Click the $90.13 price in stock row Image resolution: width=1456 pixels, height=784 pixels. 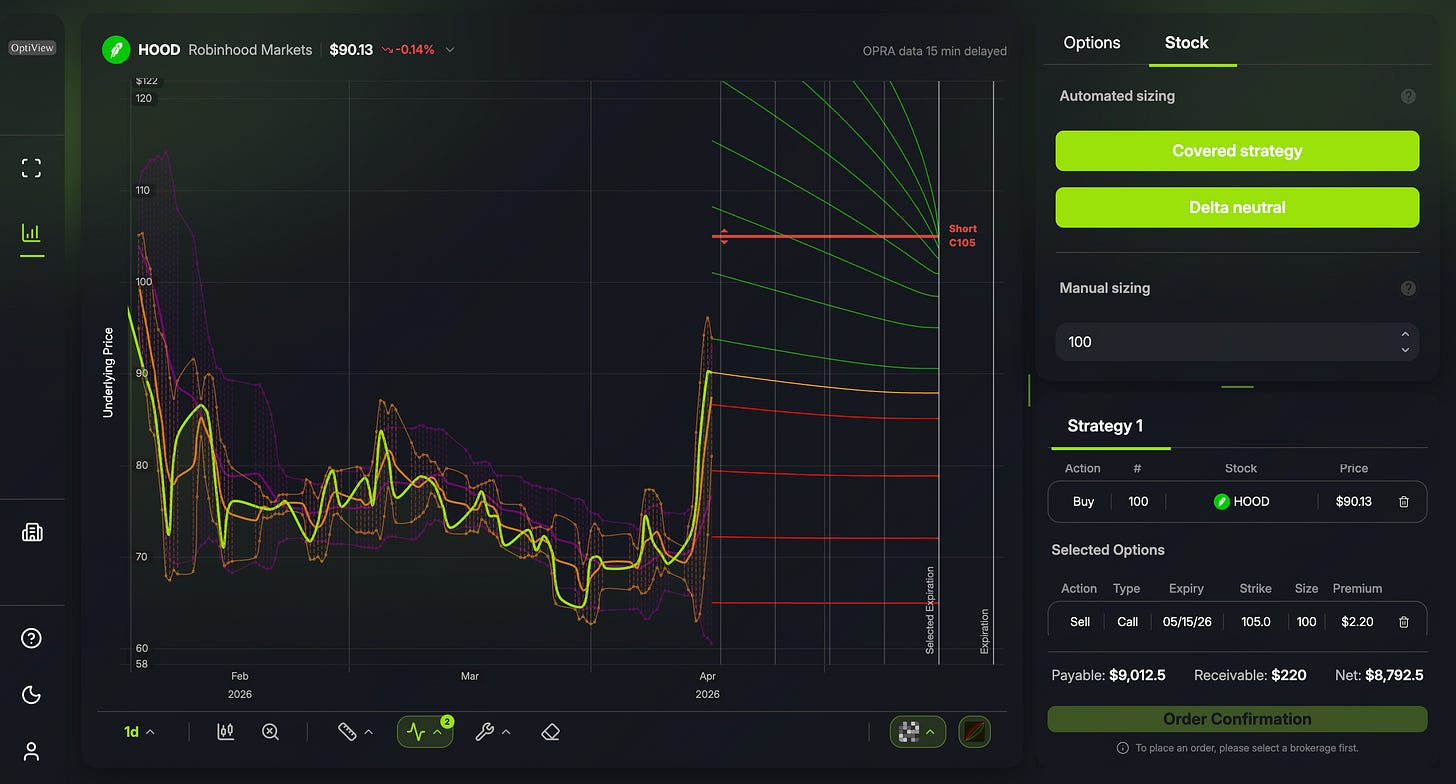point(1353,502)
